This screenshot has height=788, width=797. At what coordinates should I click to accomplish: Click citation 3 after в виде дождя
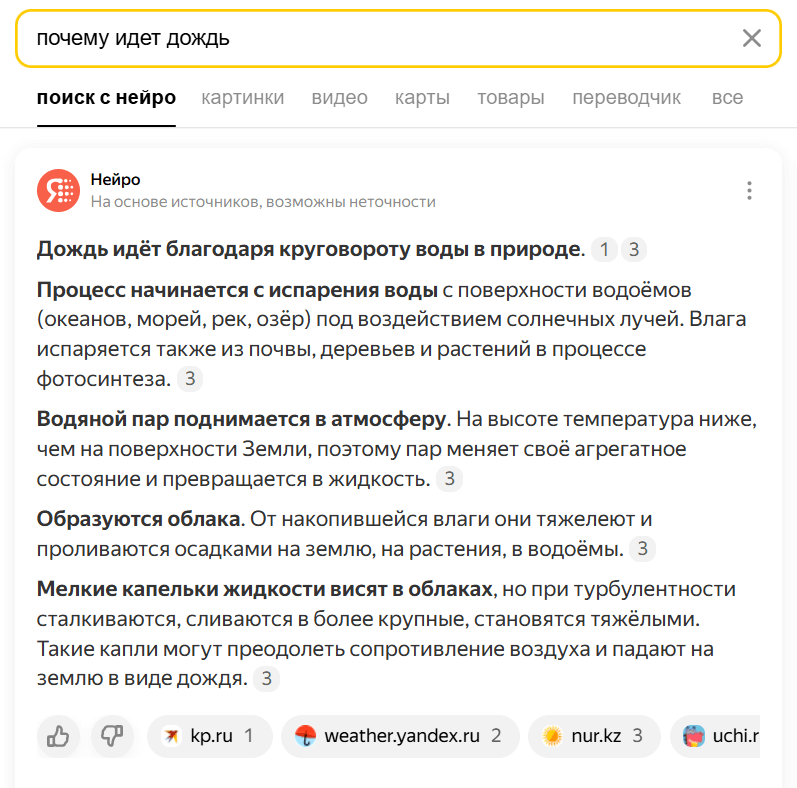tap(265, 679)
